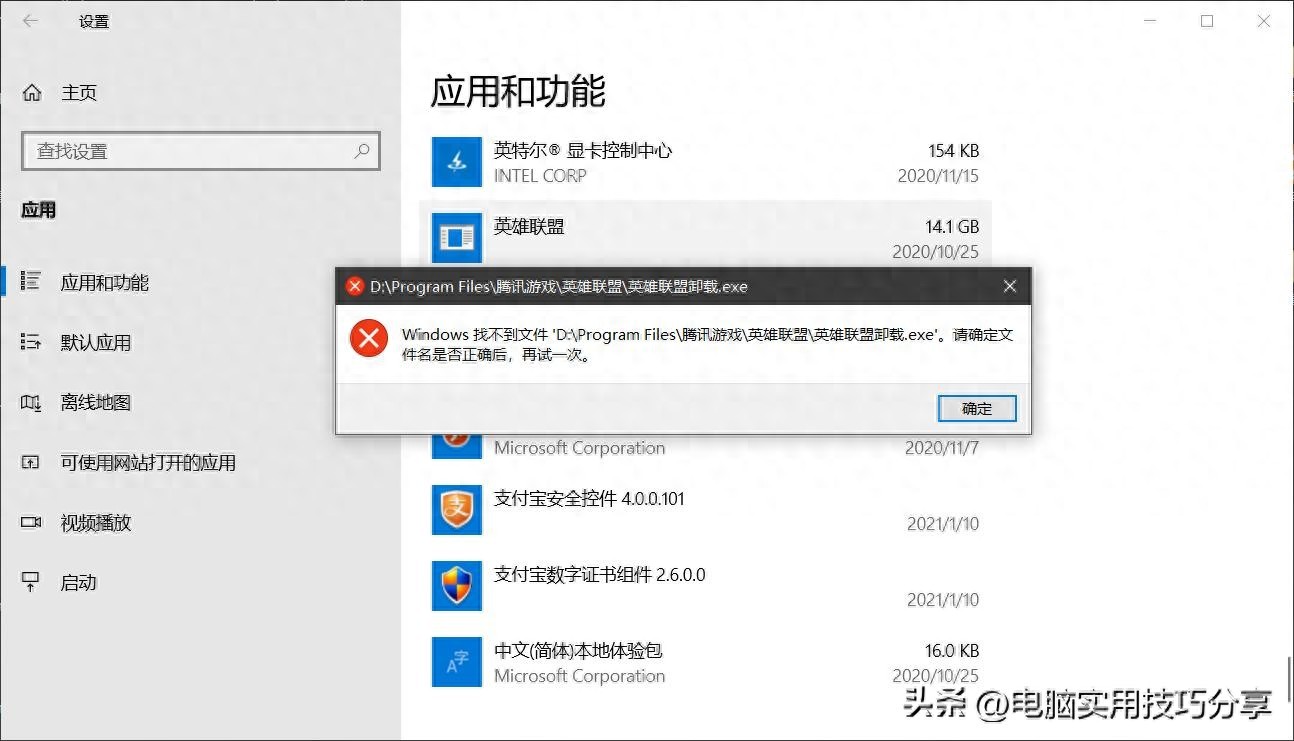
Task: Close the Settings window
Action: click(x=1264, y=21)
